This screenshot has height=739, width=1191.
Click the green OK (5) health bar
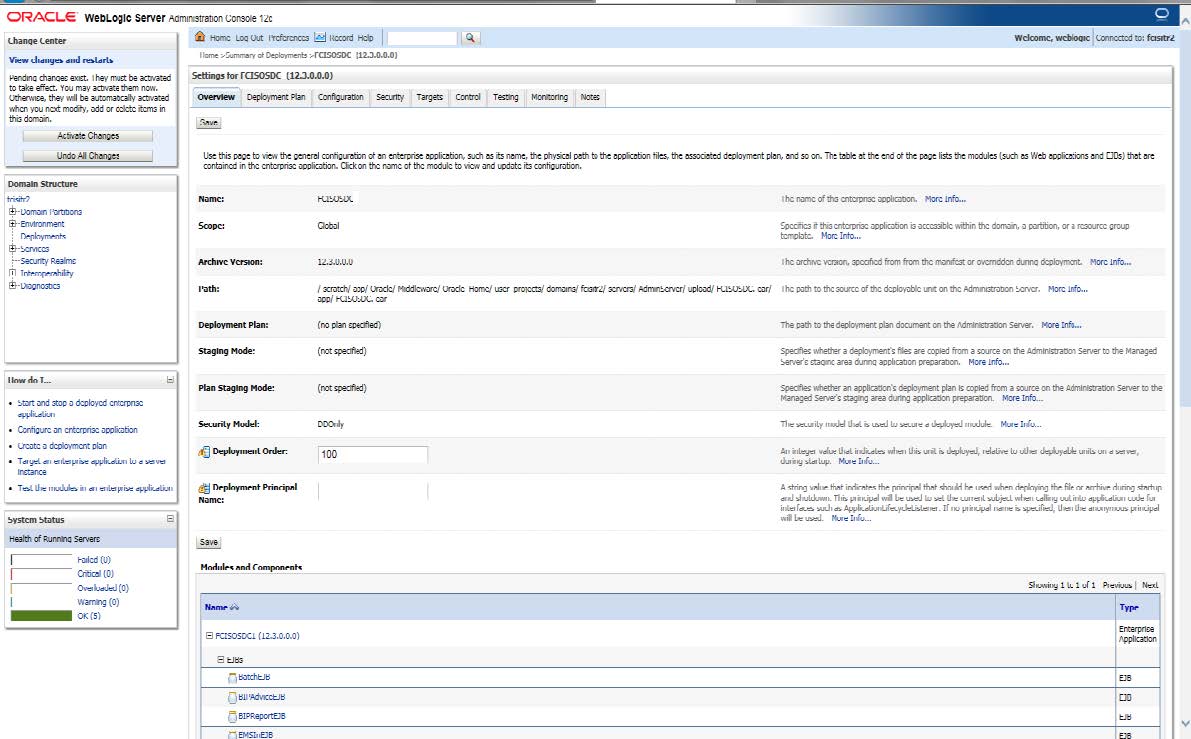pos(41,616)
